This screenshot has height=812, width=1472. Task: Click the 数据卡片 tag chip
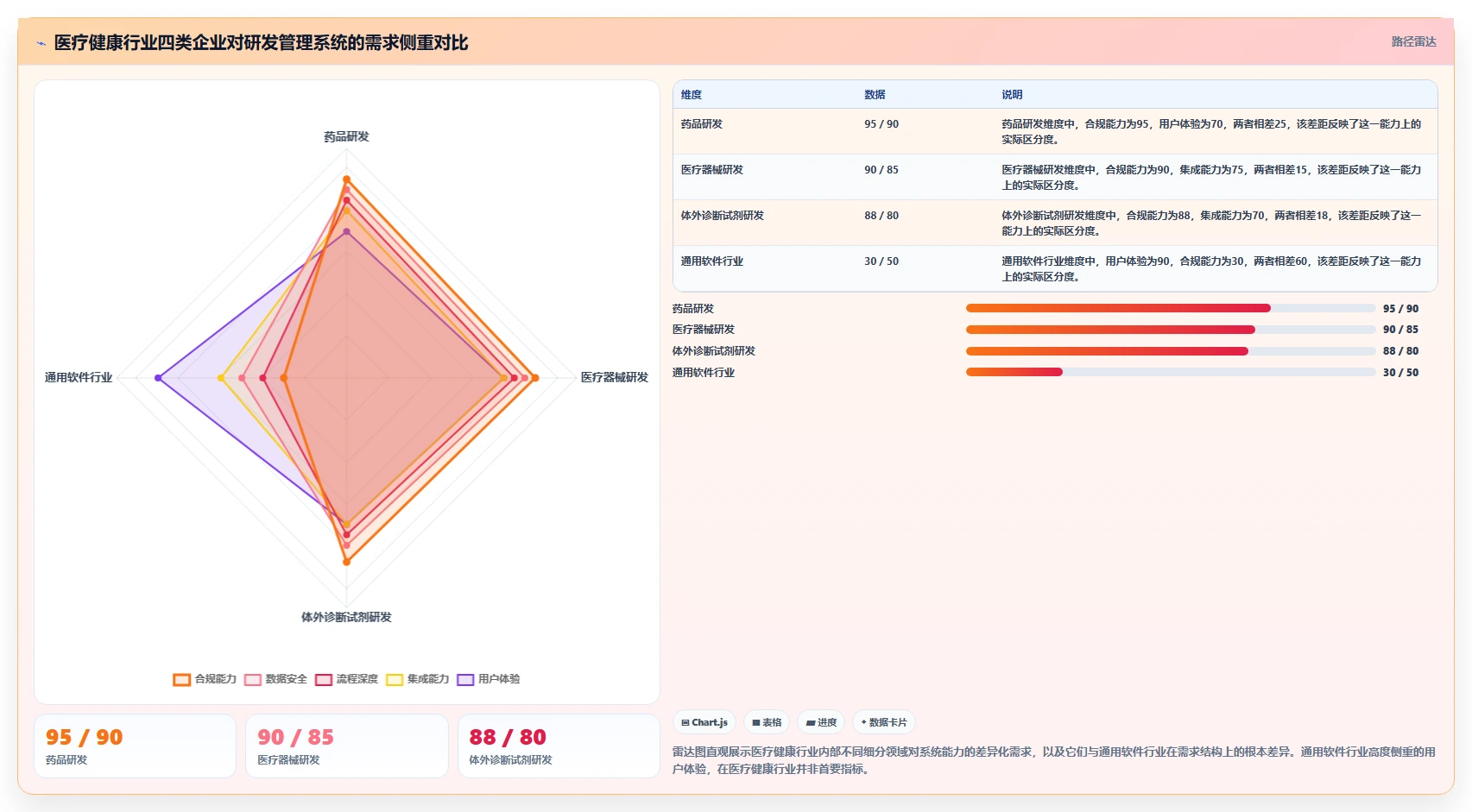coord(884,722)
